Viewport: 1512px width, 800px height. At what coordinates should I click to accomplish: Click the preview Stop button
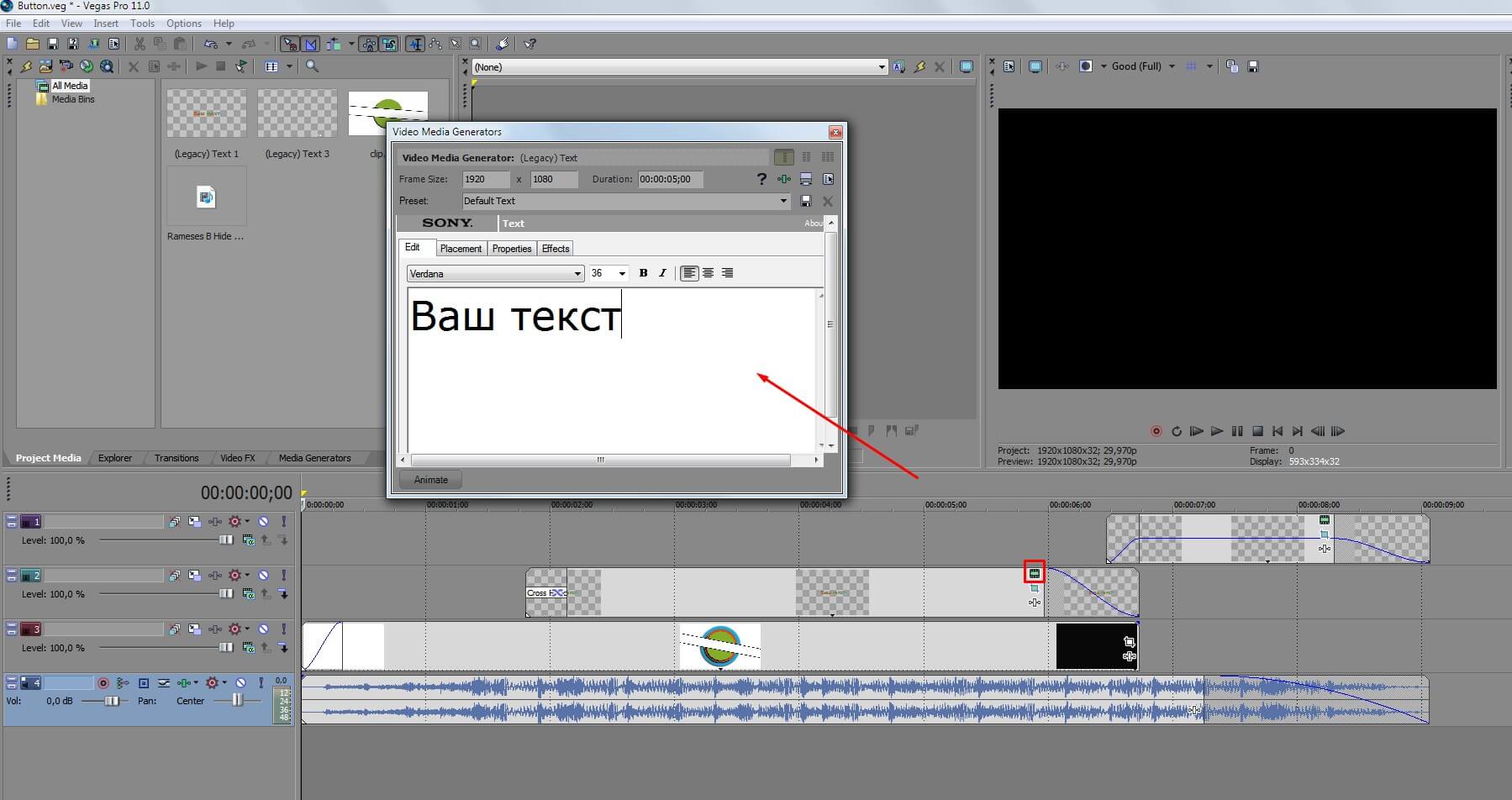pyautogui.click(x=1258, y=431)
